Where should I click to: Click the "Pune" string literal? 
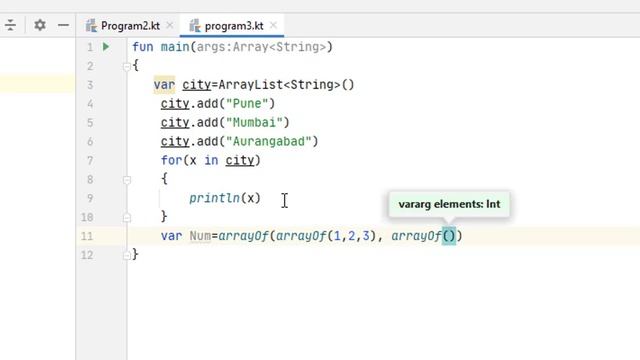tap(247, 104)
